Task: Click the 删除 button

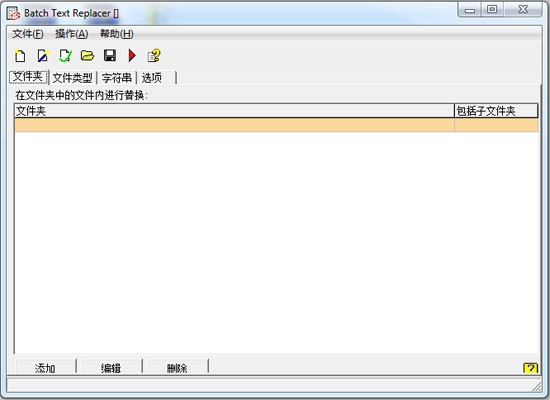Action: click(x=177, y=367)
